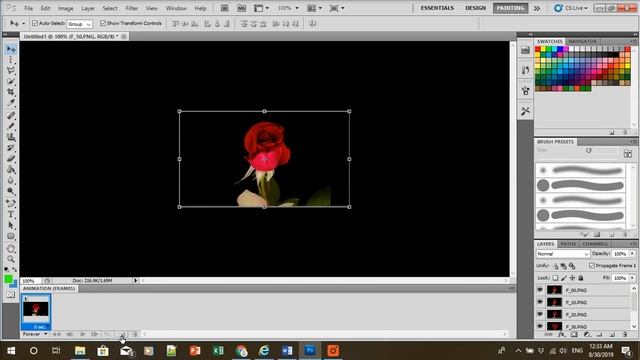Image resolution: width=640 pixels, height=360 pixels.
Task: Open Excel from Windows taskbar
Action: pyautogui.click(x=218, y=350)
